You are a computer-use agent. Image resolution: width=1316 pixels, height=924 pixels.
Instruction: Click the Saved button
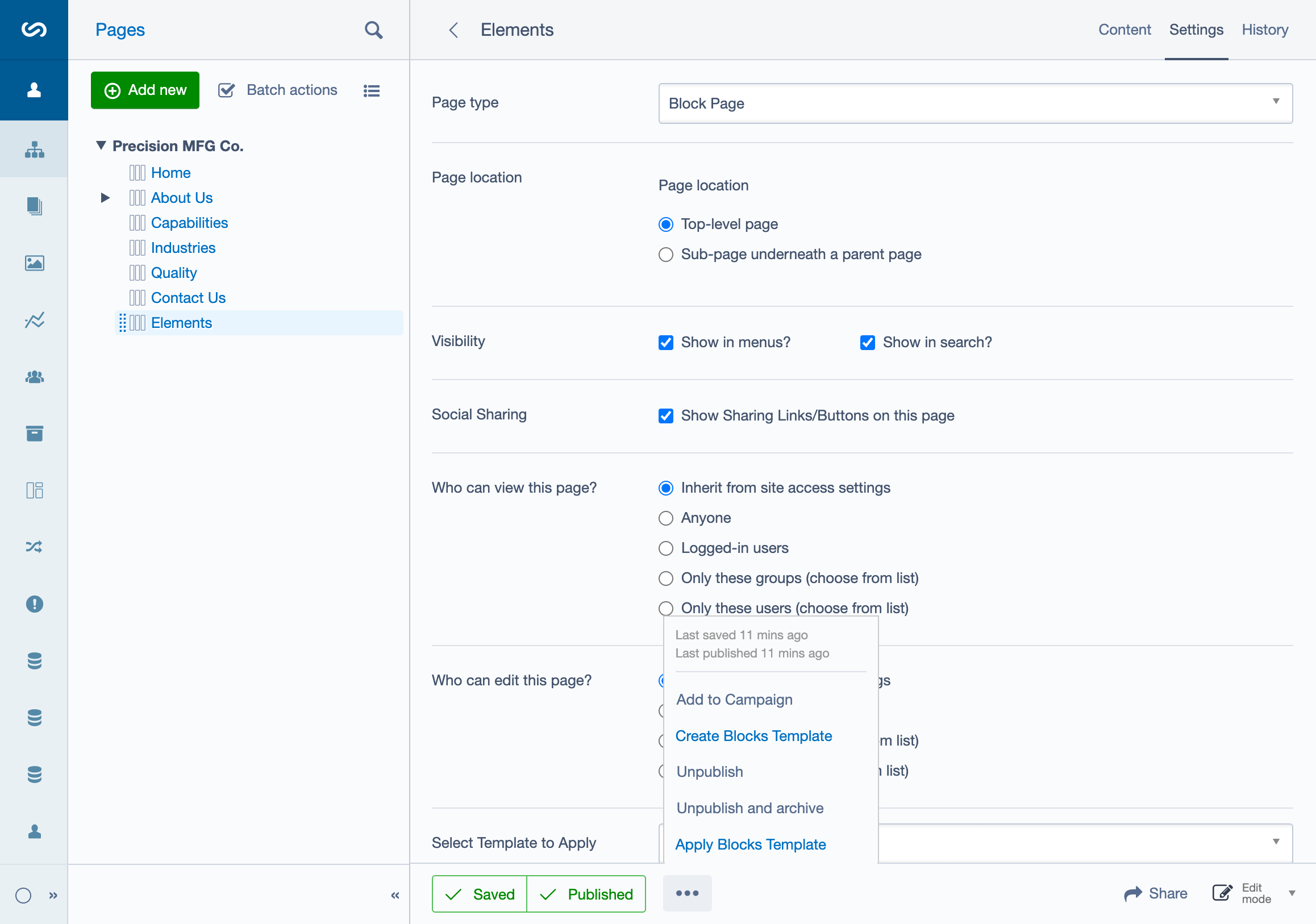(479, 894)
